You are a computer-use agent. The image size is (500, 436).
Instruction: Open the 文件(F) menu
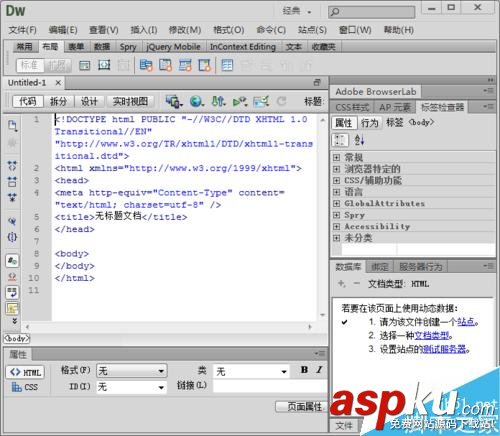click(x=22, y=30)
